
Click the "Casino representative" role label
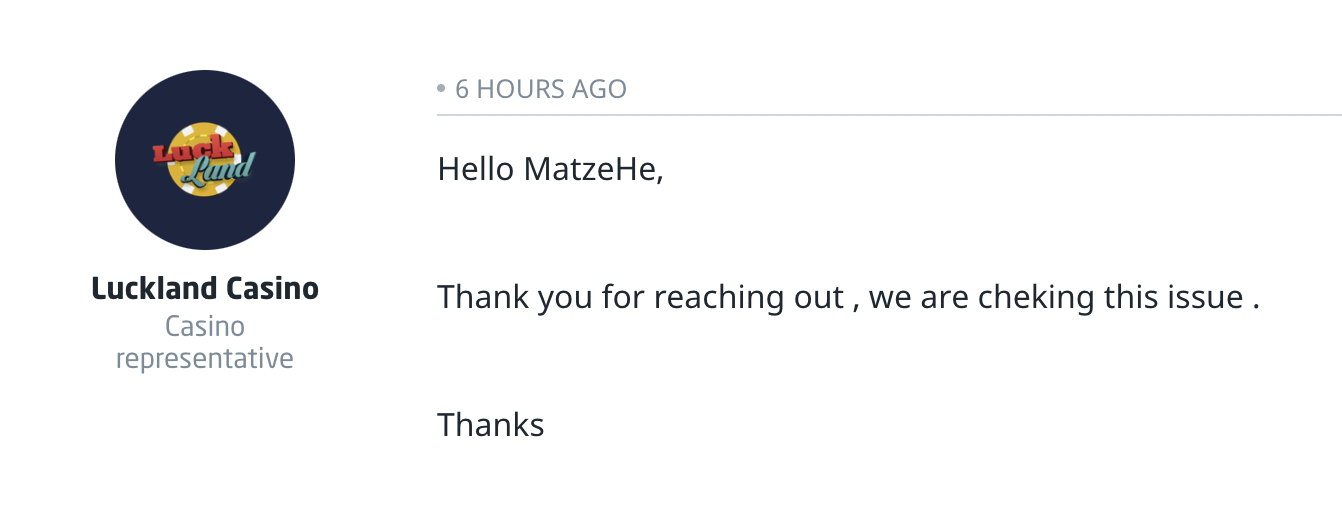click(205, 342)
